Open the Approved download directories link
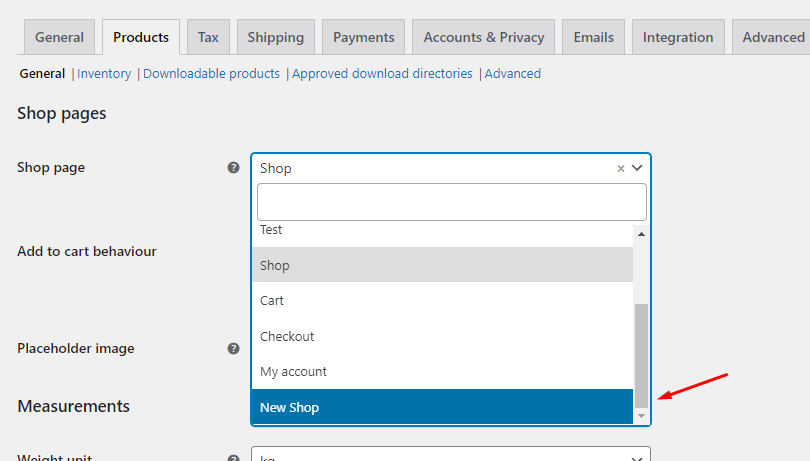This screenshot has height=461, width=810. click(x=382, y=73)
